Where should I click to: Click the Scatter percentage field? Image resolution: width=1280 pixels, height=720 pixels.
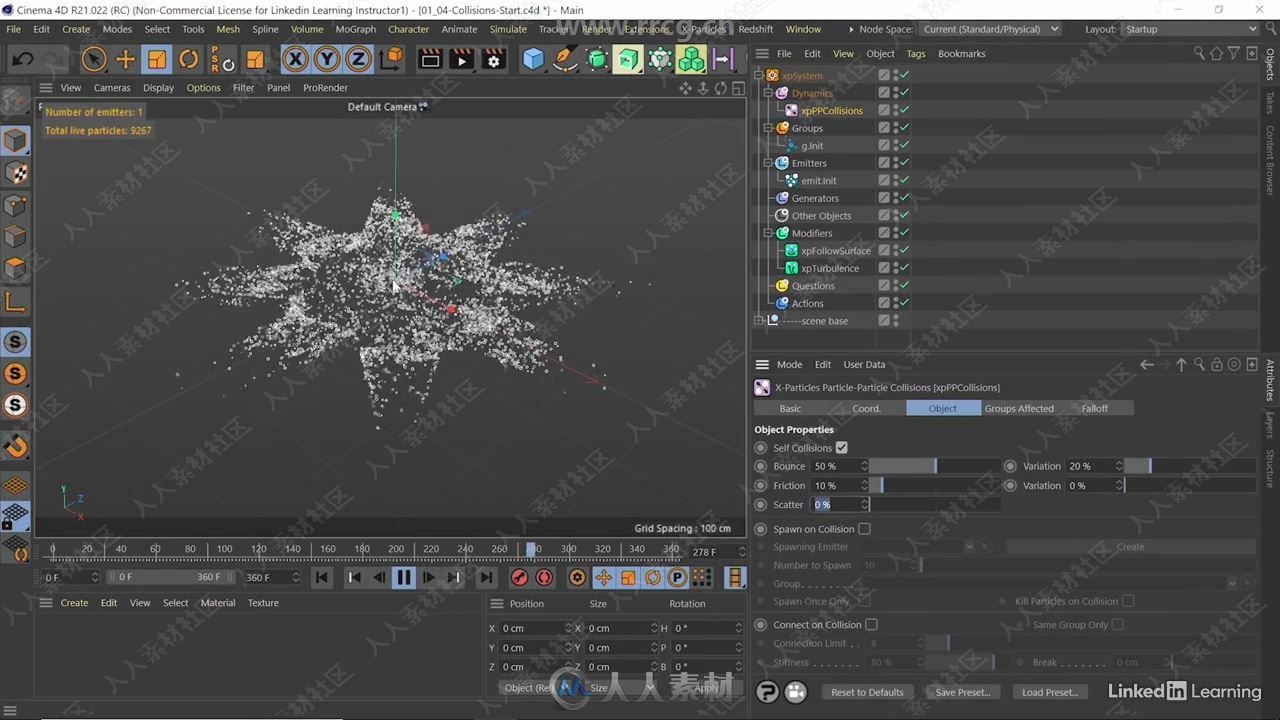835,504
